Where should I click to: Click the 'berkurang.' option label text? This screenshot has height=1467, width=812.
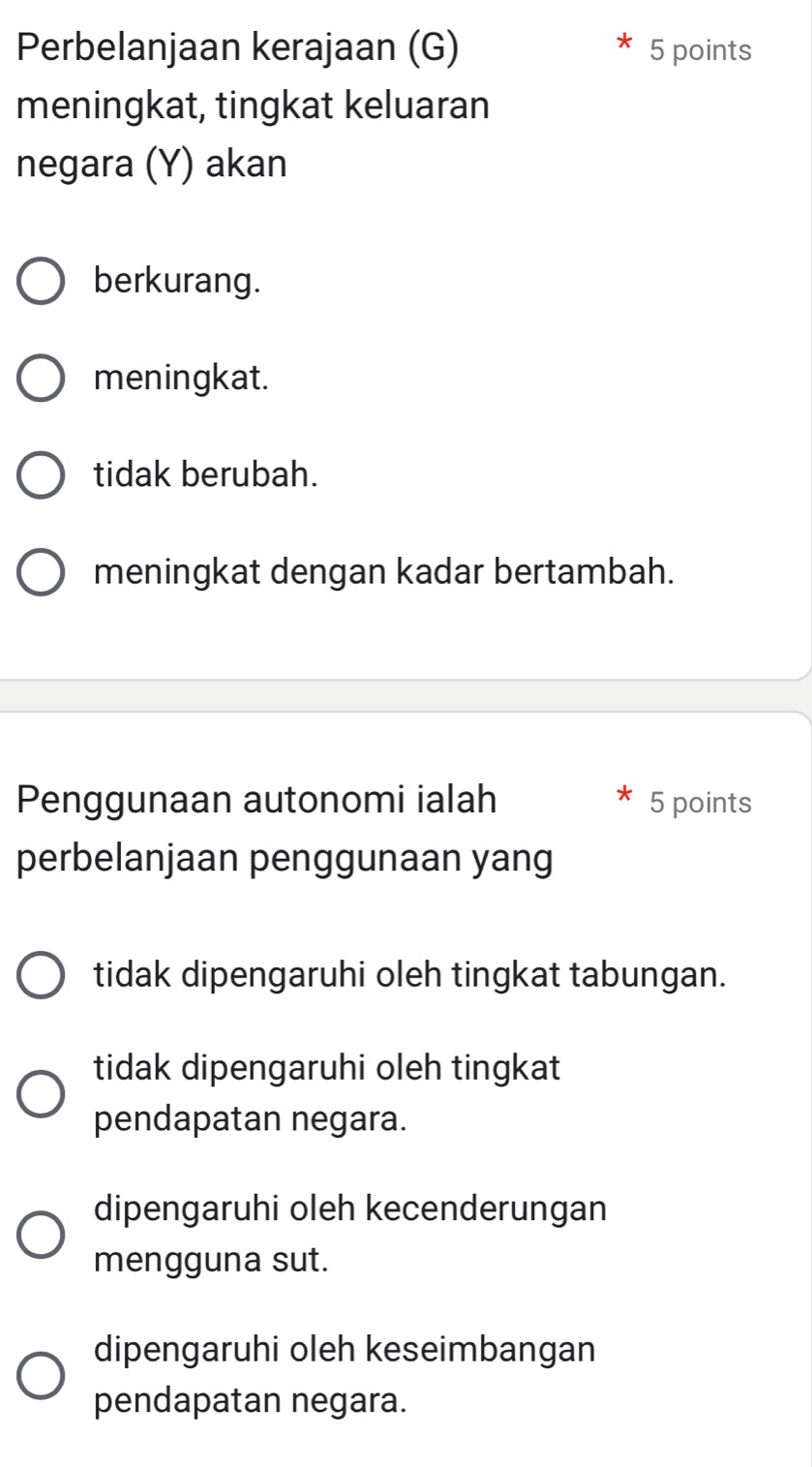178,282
